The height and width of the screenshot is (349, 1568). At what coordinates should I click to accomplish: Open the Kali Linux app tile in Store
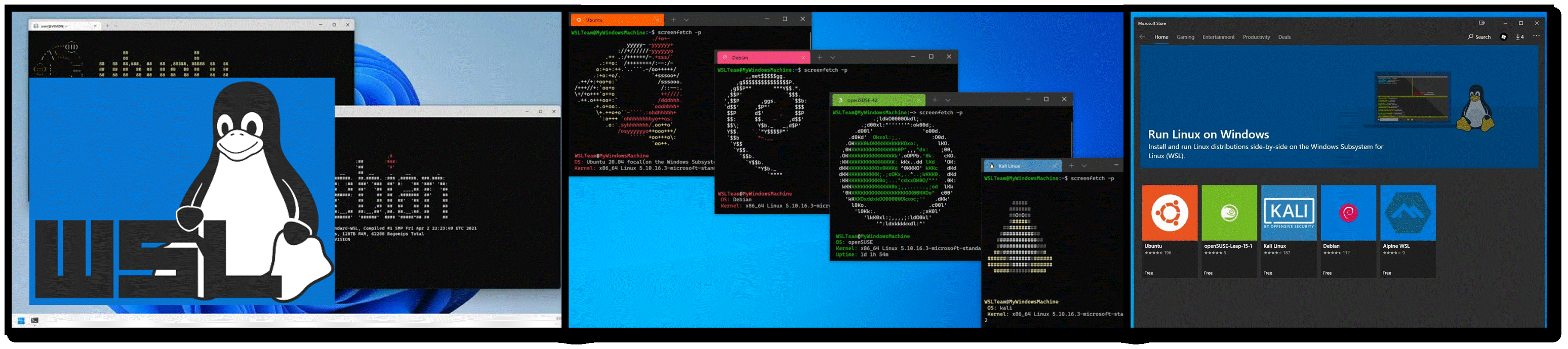(1289, 231)
